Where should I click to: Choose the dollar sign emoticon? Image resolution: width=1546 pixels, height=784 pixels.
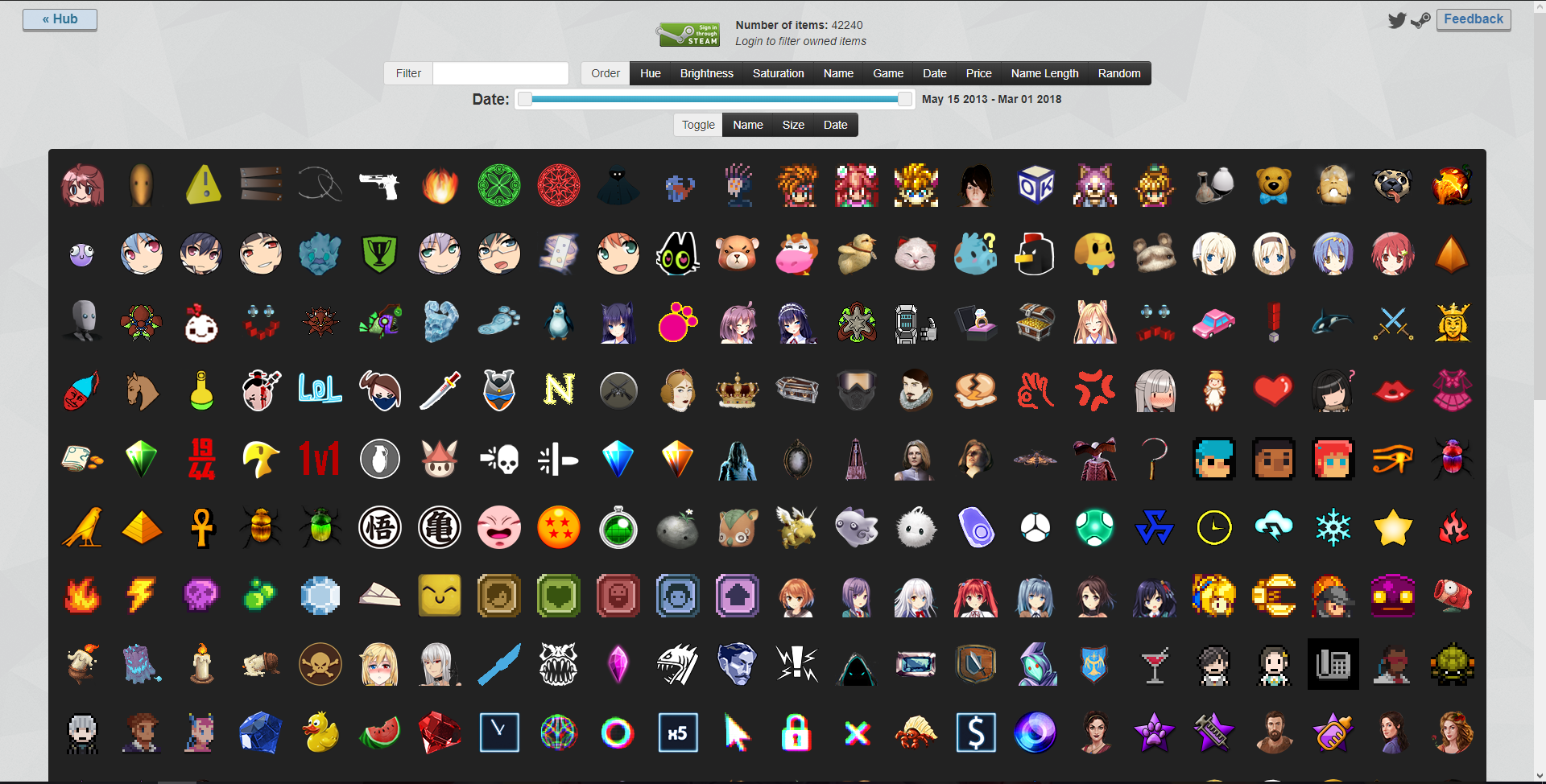(x=976, y=732)
